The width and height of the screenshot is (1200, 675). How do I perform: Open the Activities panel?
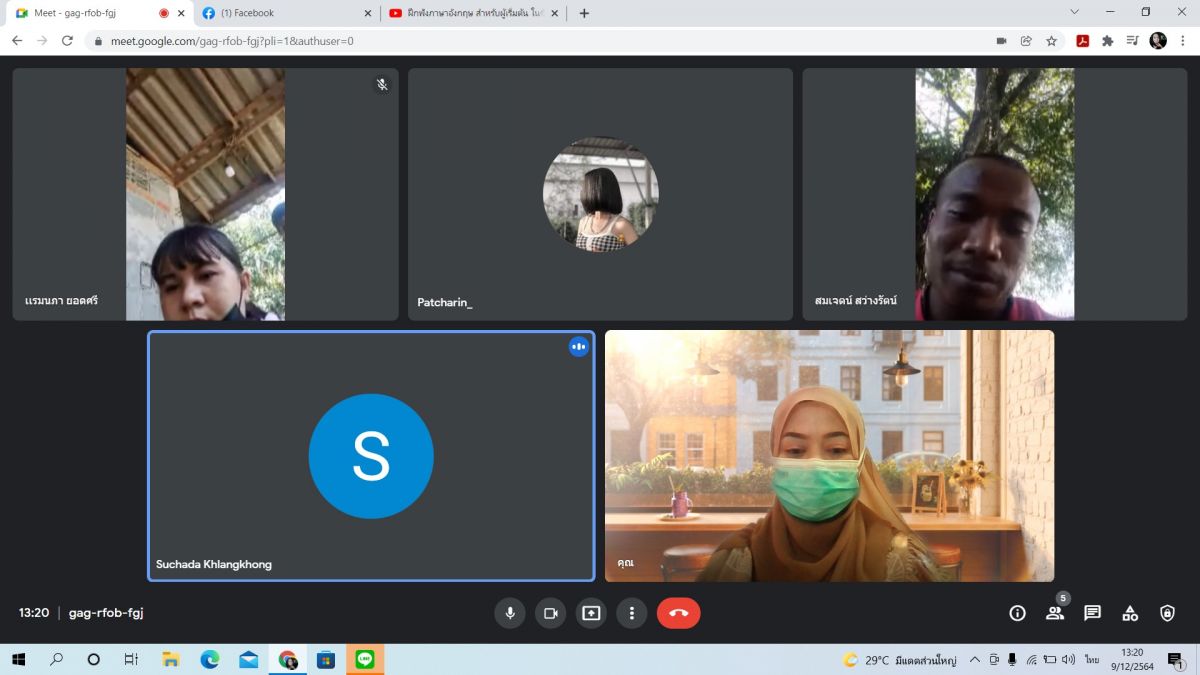(1130, 613)
